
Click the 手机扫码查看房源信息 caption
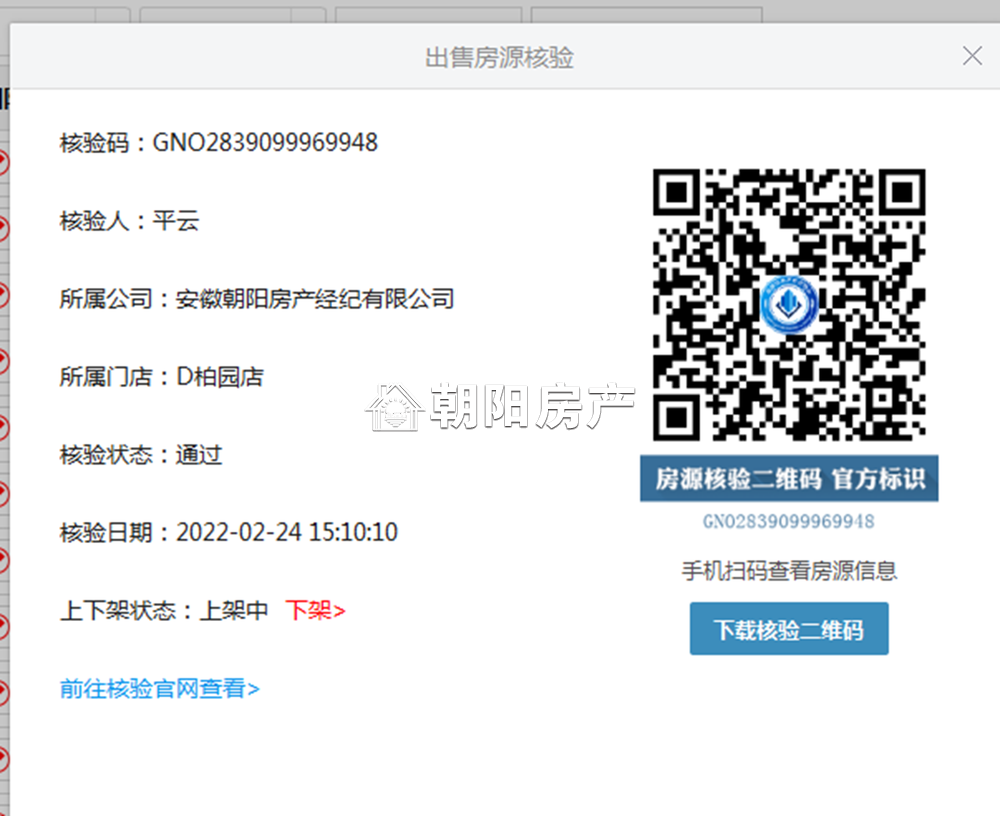pos(789,570)
